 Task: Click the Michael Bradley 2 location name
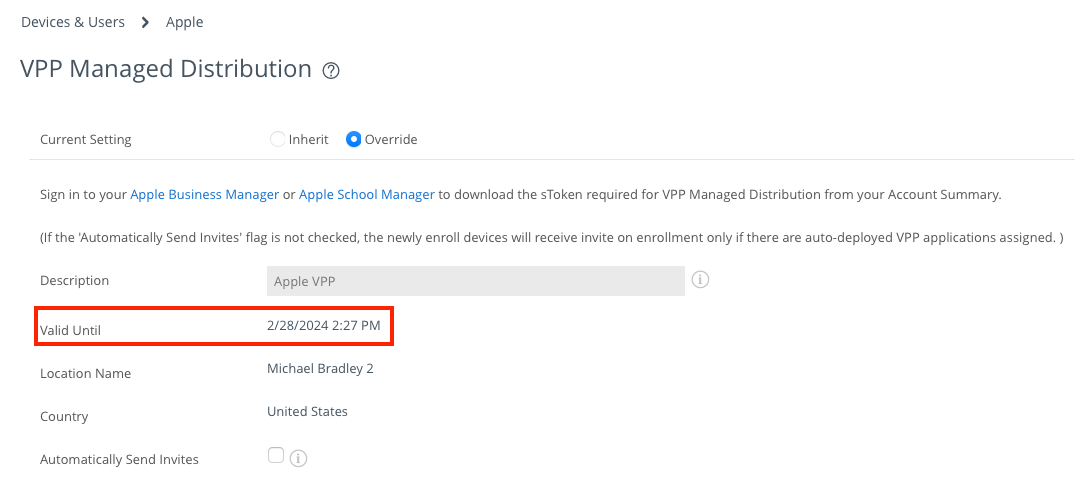320,369
